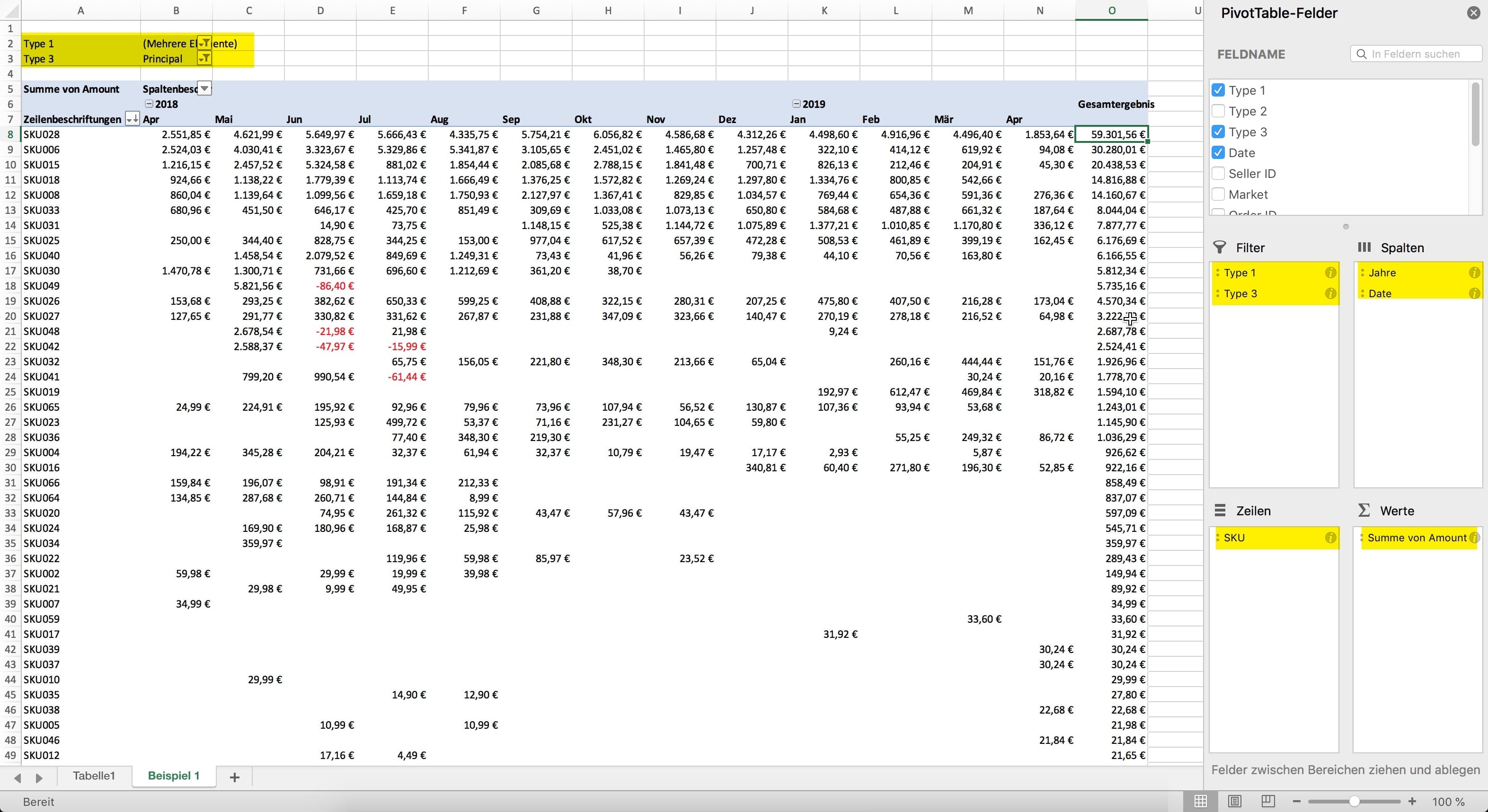Select the Jahre item in Spalten area
Viewport: 1488px width, 812px height.
(1419, 273)
